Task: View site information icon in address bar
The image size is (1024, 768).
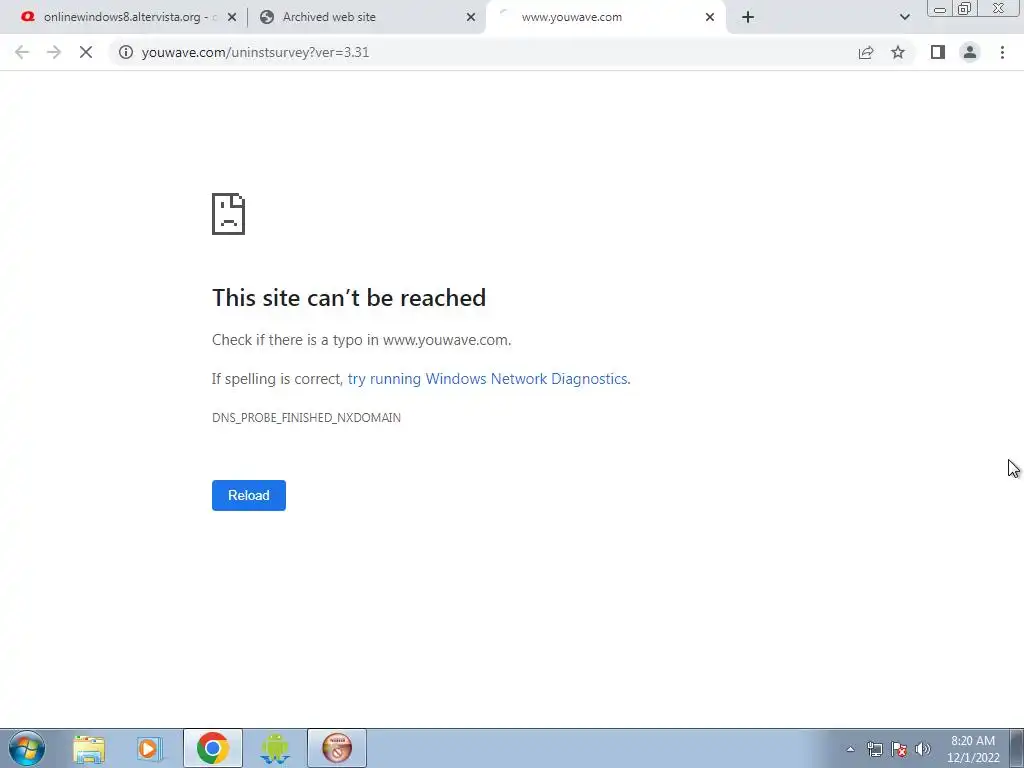Action: pos(126,52)
